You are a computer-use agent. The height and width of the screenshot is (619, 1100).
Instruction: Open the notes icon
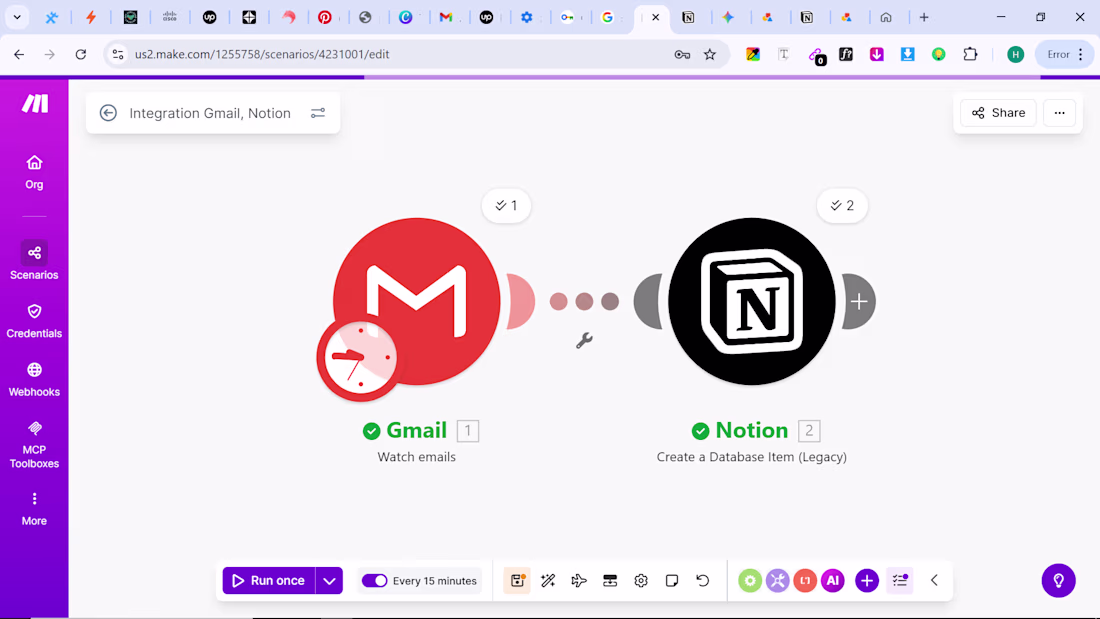point(672,580)
